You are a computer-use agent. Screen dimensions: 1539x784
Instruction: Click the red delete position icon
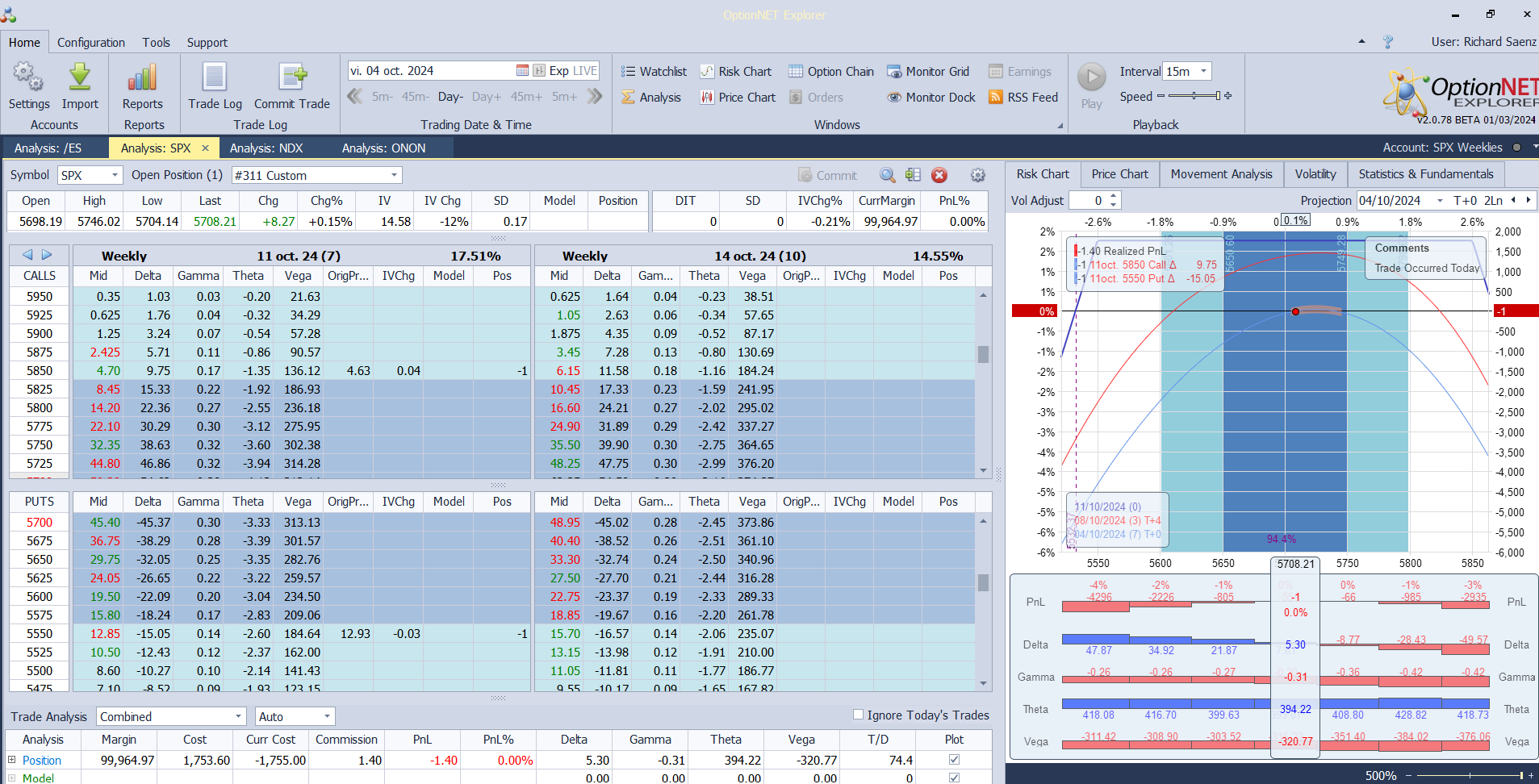pyautogui.click(x=939, y=175)
